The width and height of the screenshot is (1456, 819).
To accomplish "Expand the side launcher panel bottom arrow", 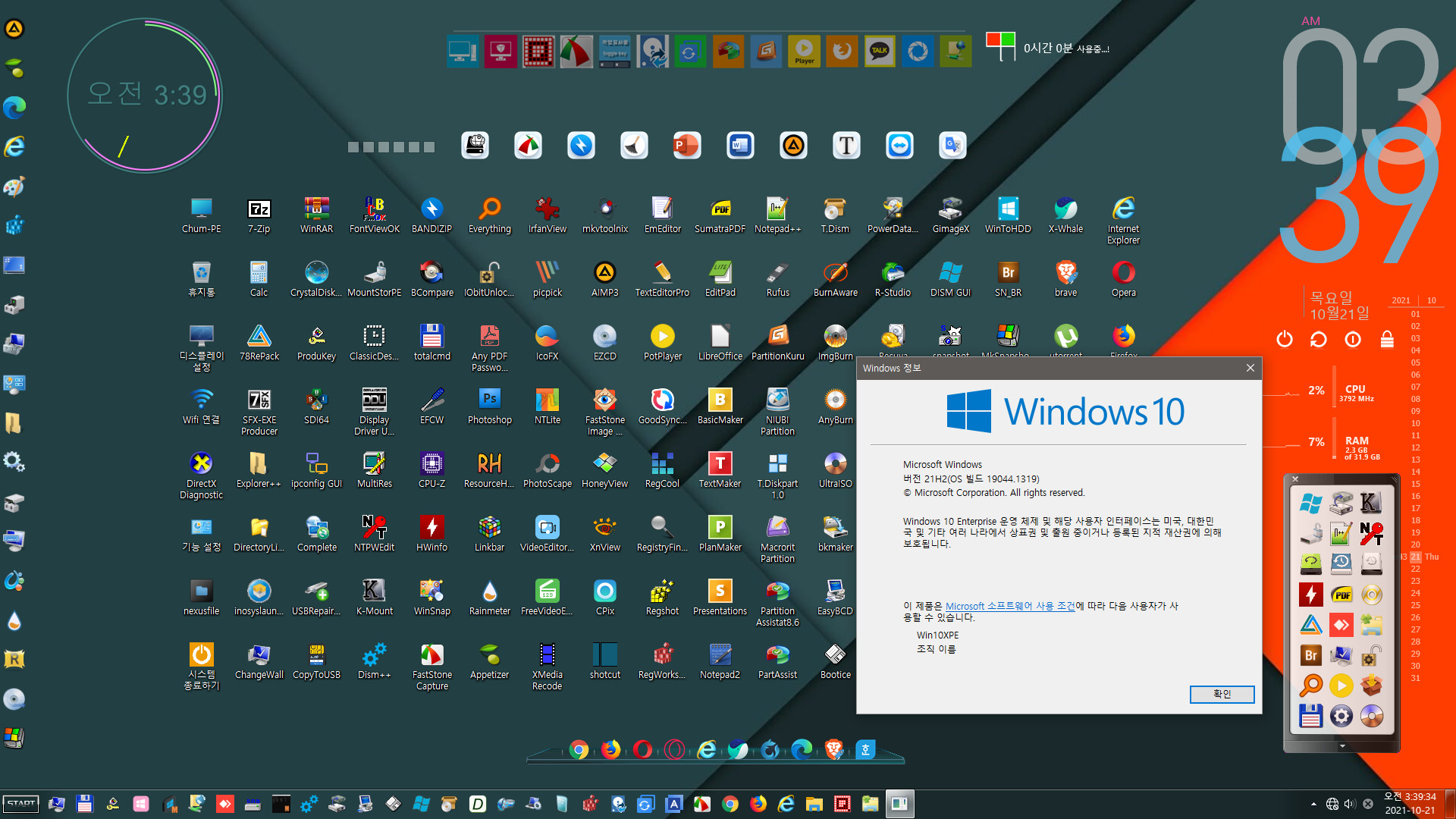I will point(1341,746).
